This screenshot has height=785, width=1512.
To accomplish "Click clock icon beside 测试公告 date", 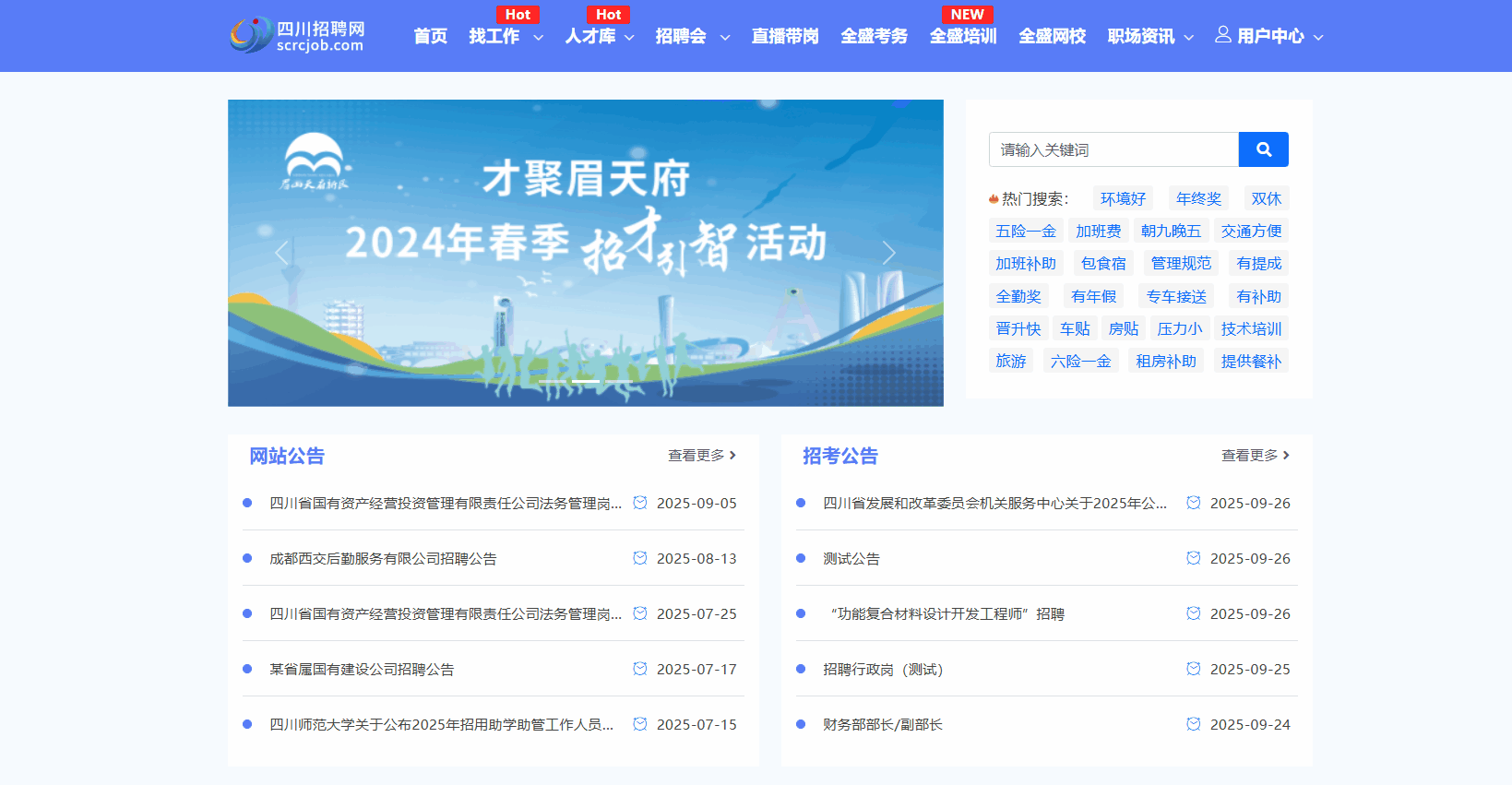I will pos(1193,558).
